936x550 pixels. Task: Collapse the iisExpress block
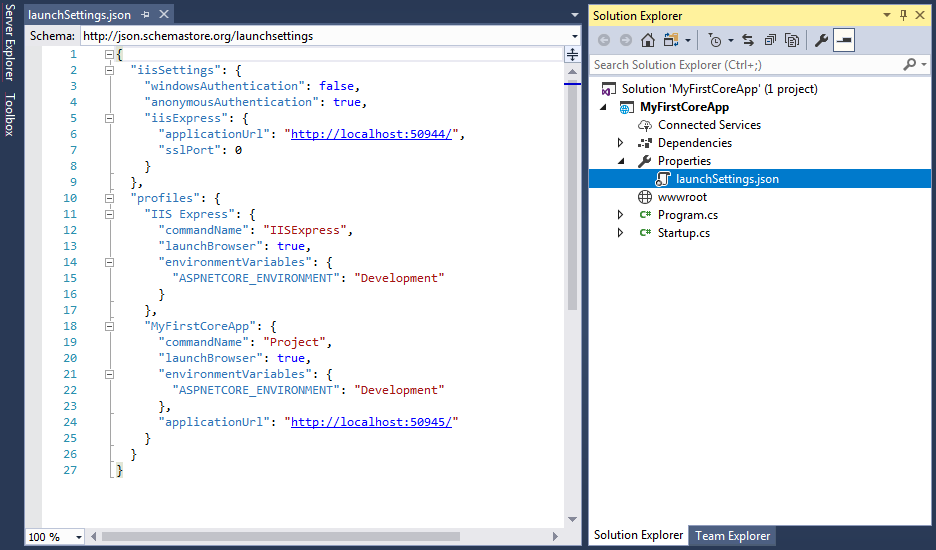[109, 118]
